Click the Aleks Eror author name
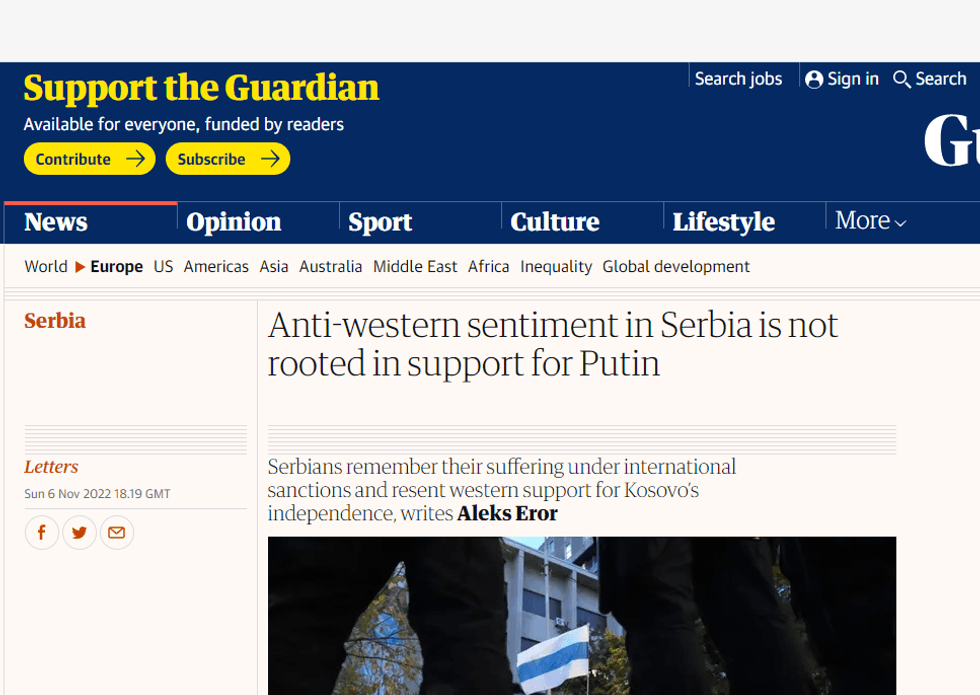The width and height of the screenshot is (980, 695). [x=507, y=513]
